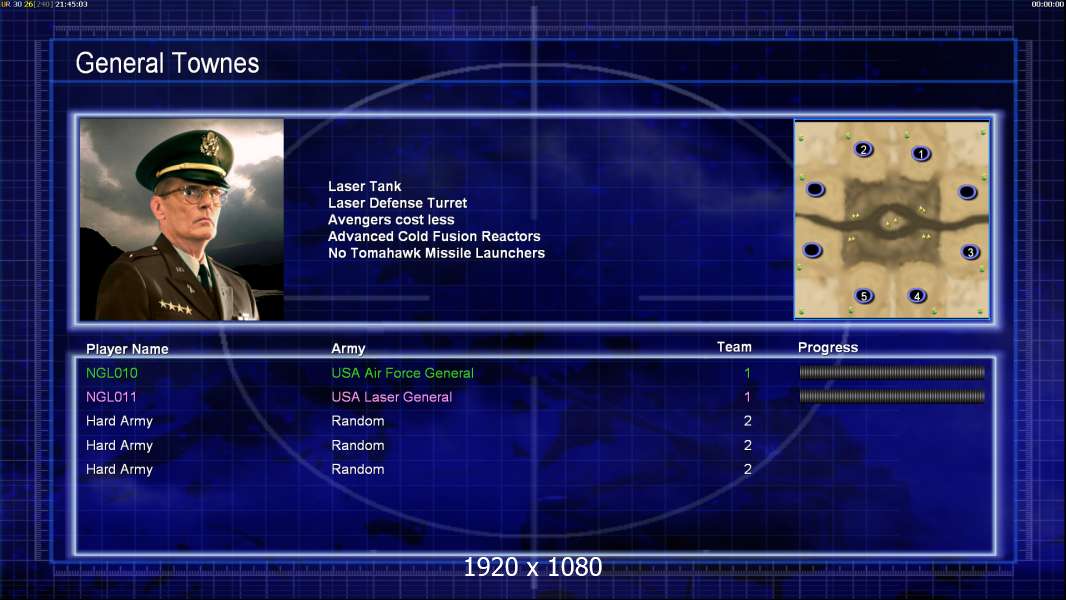
Task: Click the Progress column header
Action: (827, 347)
